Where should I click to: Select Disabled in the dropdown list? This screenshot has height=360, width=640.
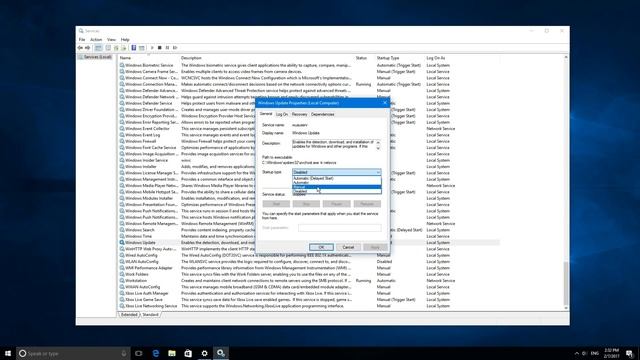tap(337, 191)
